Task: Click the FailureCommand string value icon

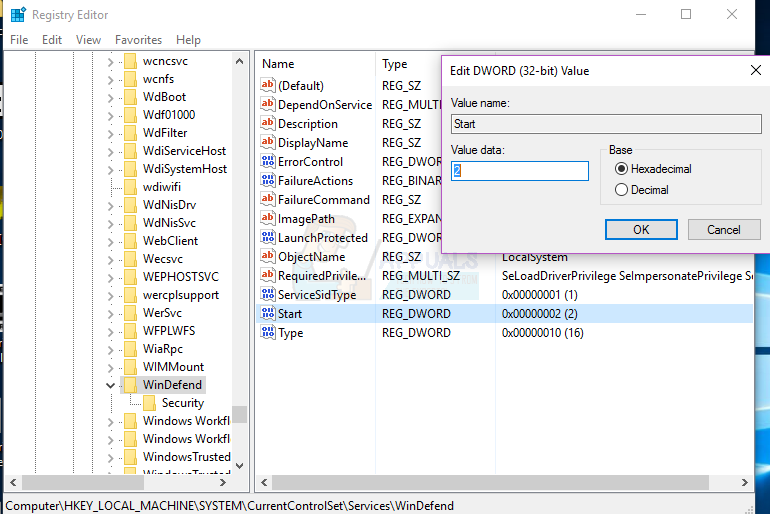Action: click(x=268, y=199)
